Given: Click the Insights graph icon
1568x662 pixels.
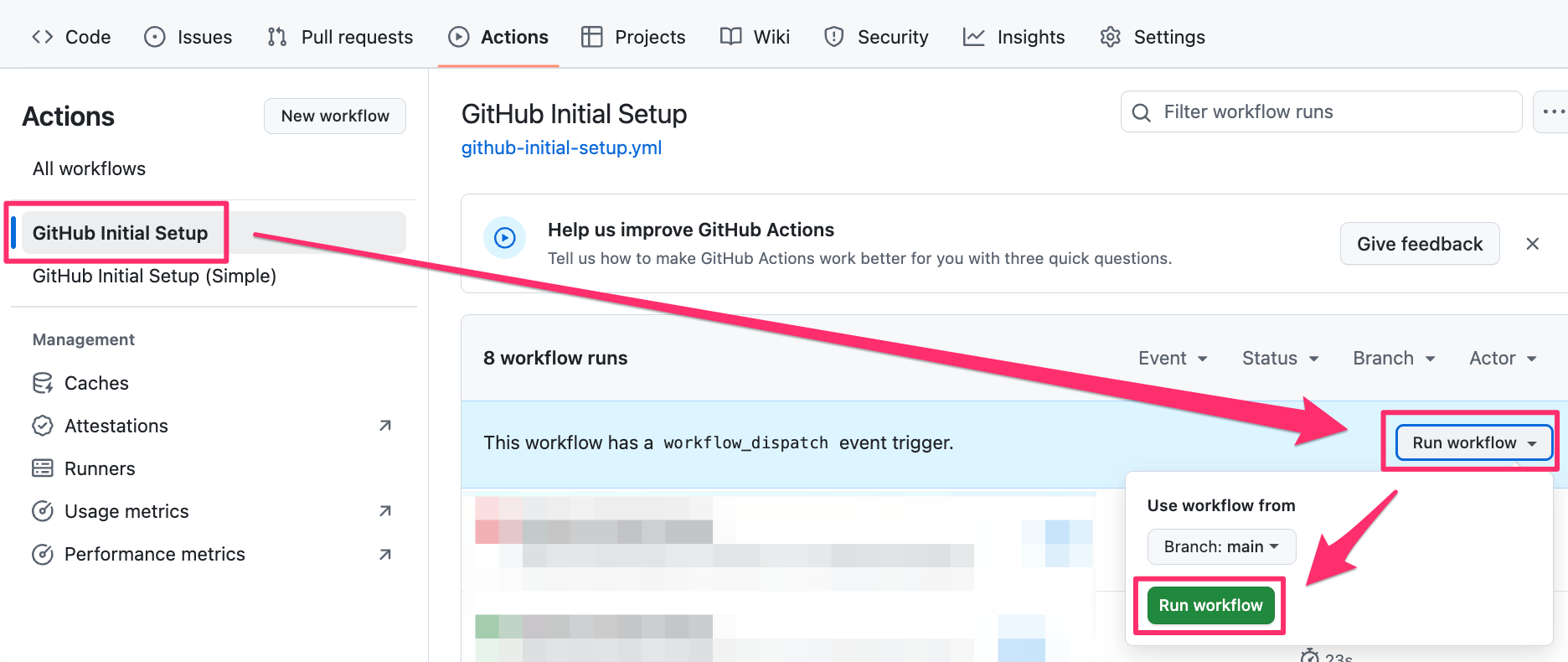Looking at the screenshot, I should click(x=974, y=37).
